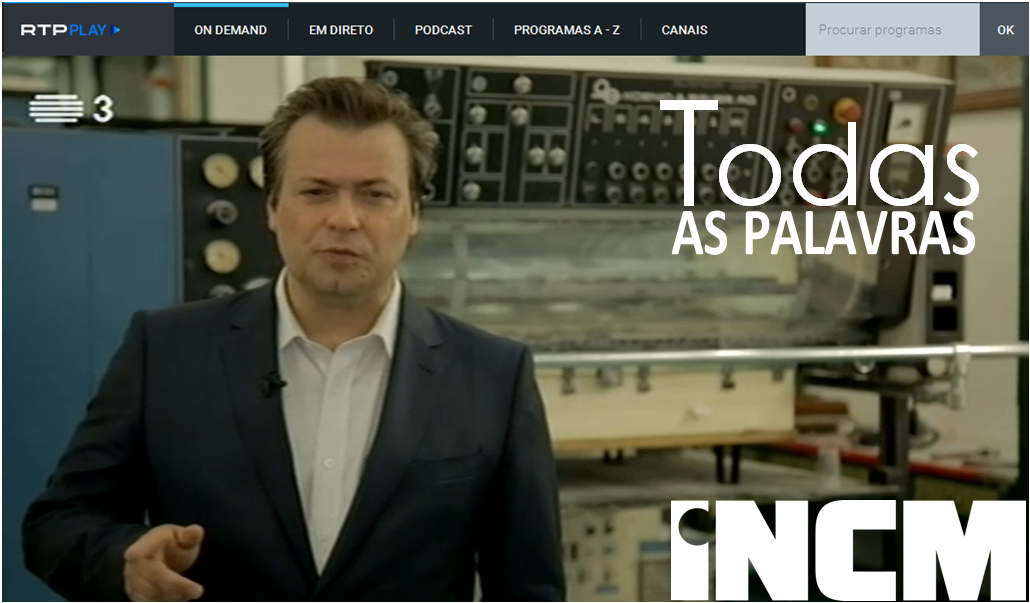Screen dimensions: 1030x603
Task: Open the RTP Play logo home link
Action: pos(71,30)
